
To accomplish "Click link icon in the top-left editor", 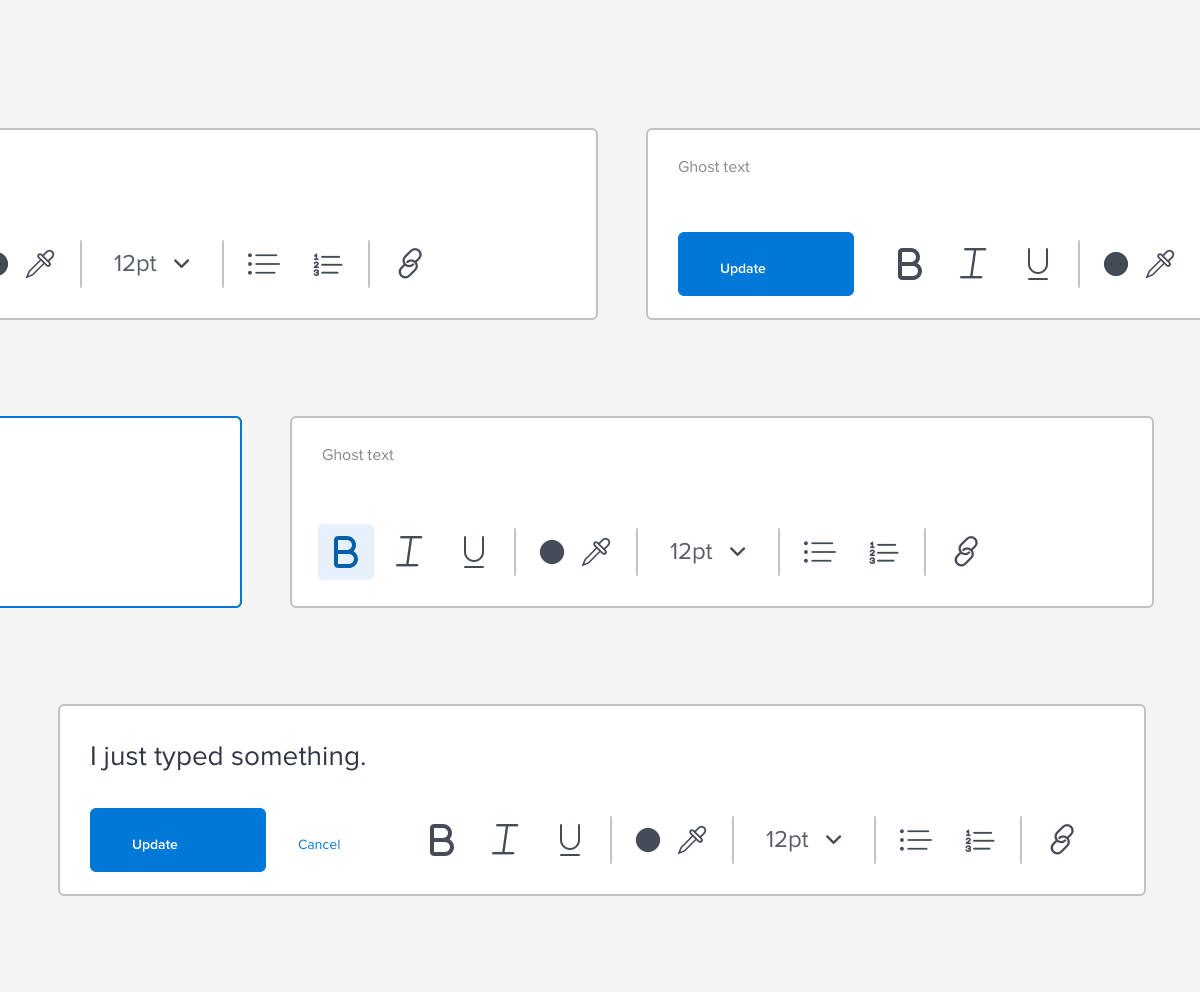I will 410,264.
